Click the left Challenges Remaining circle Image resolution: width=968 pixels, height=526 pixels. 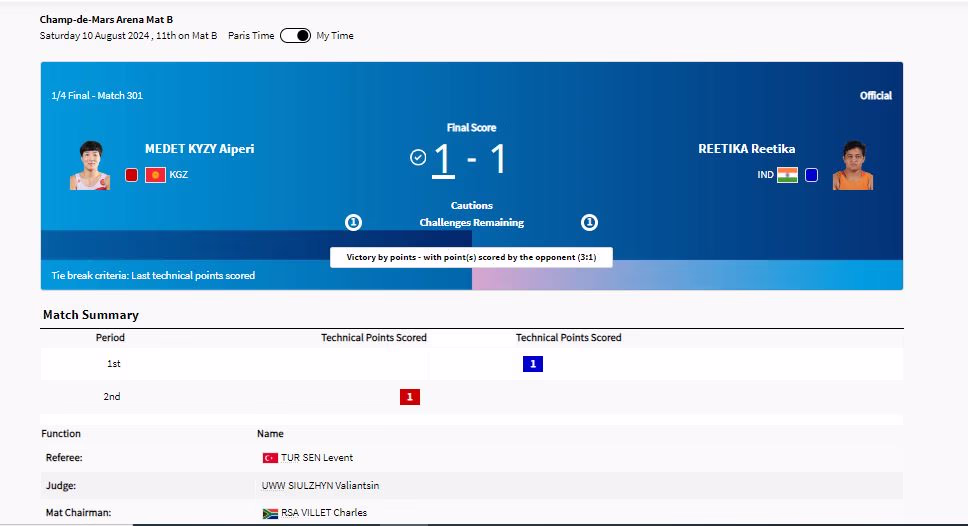click(353, 222)
